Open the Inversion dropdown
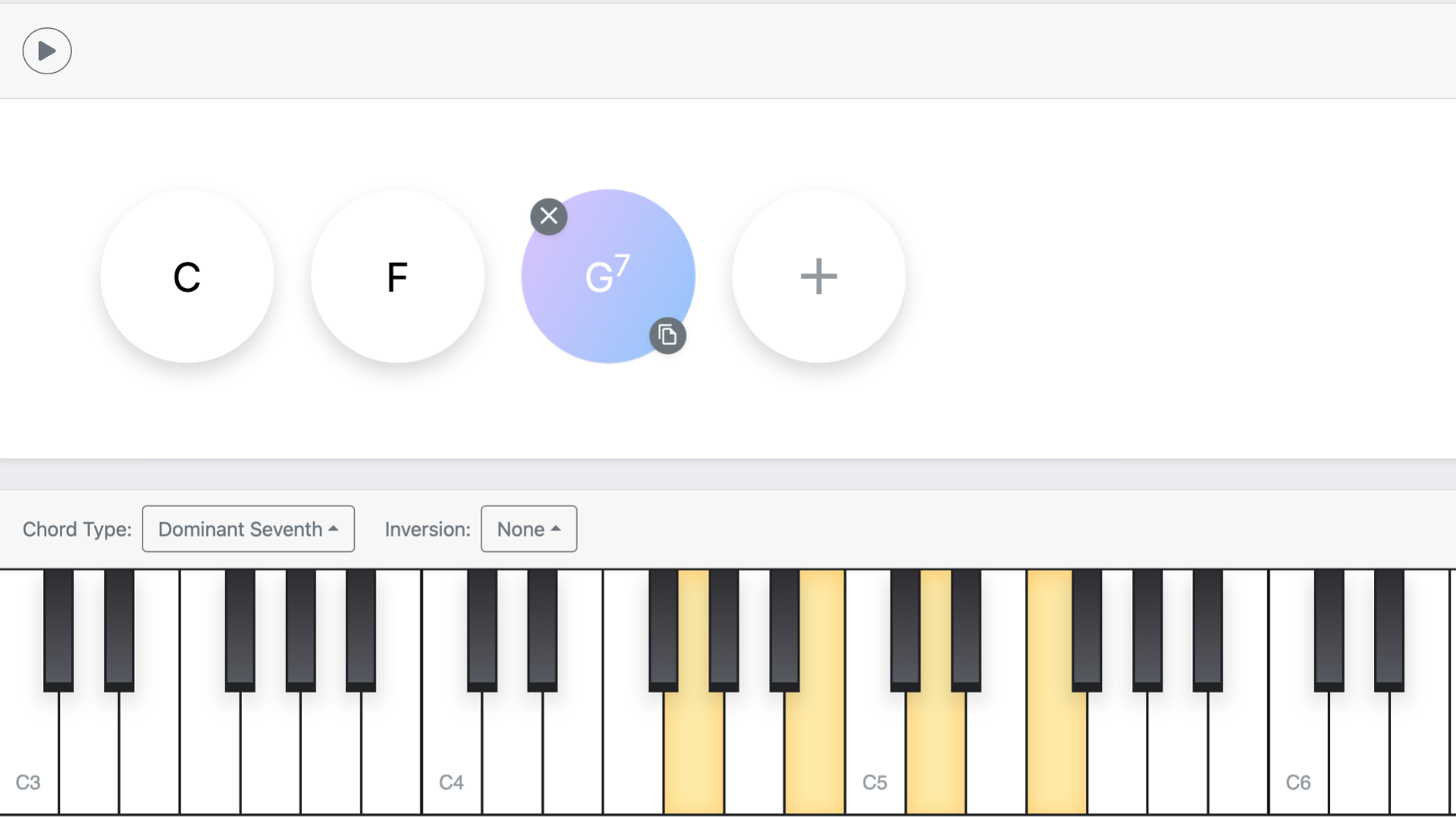The width and height of the screenshot is (1456, 817). (529, 529)
